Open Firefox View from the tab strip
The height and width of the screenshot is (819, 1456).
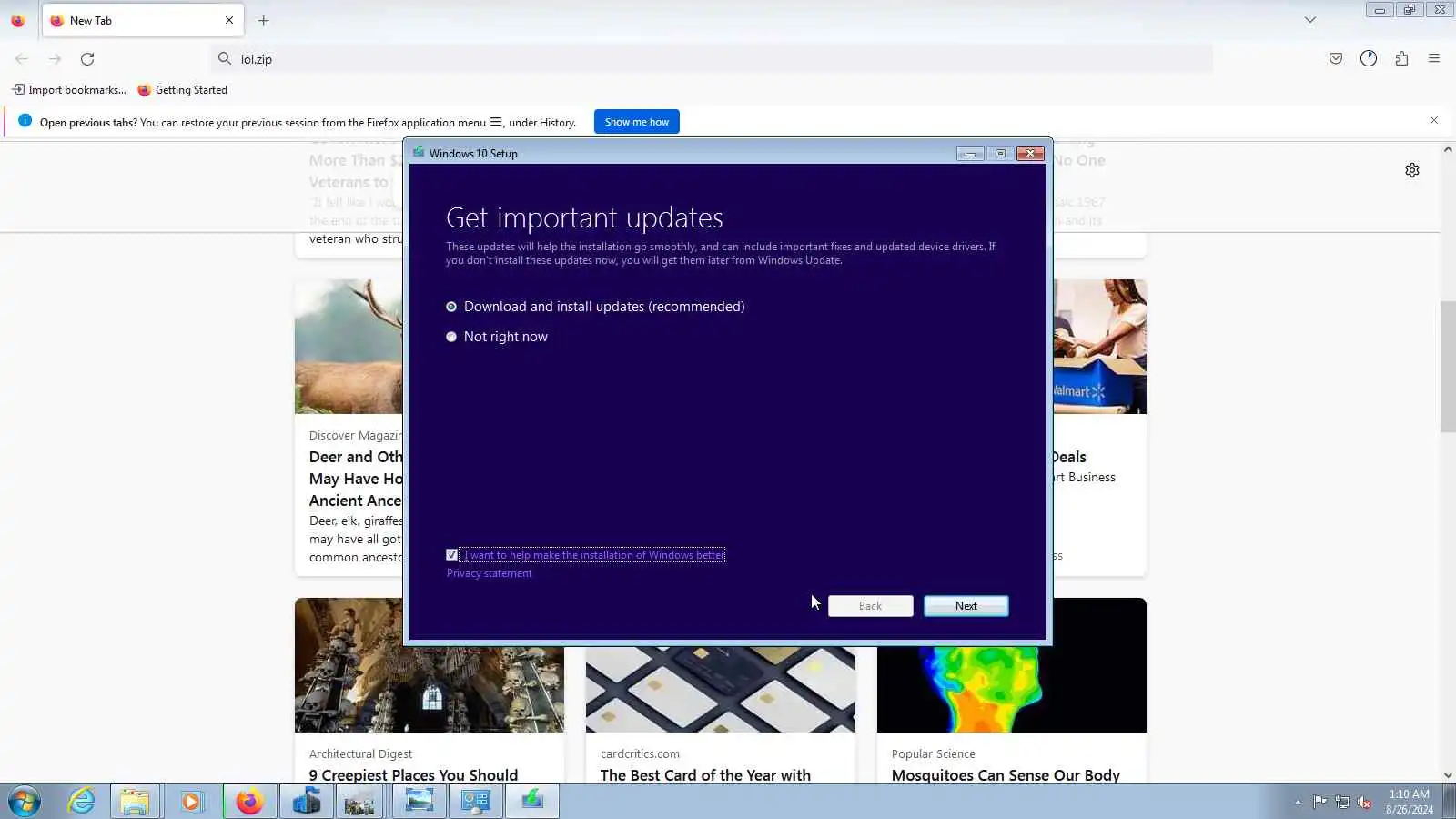tap(17, 20)
